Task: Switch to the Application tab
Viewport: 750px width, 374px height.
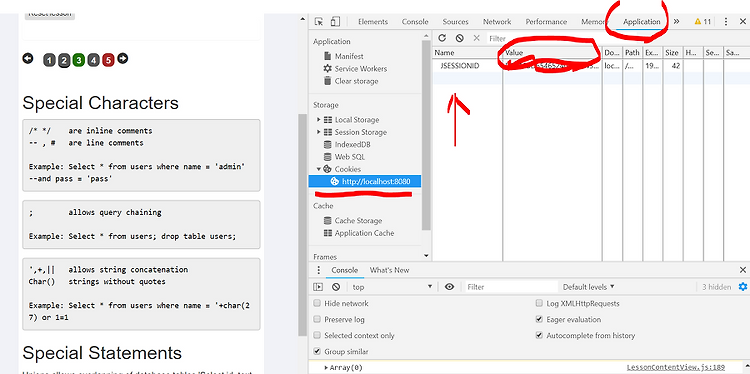Action: point(641,22)
